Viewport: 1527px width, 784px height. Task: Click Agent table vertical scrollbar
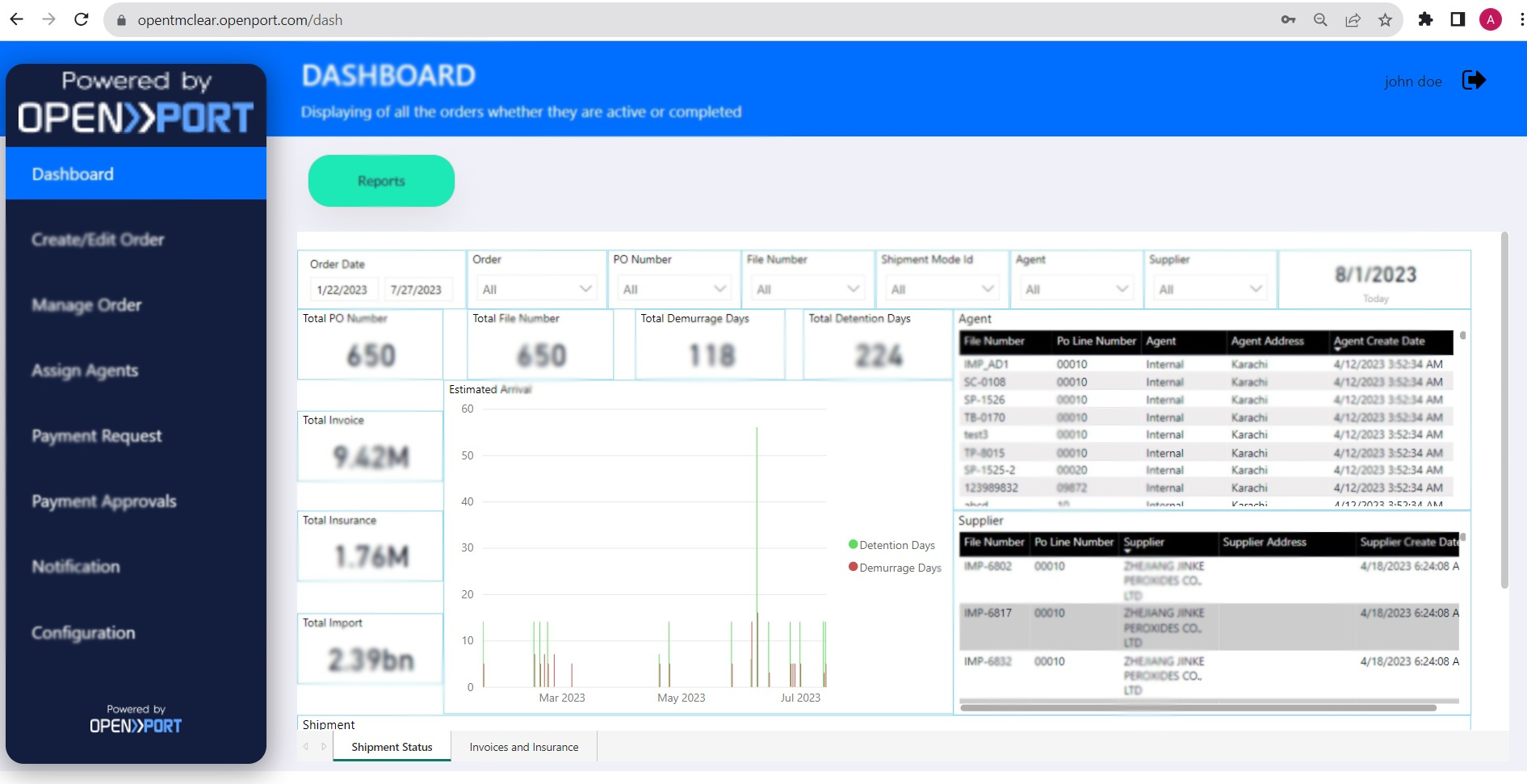tap(1462, 335)
